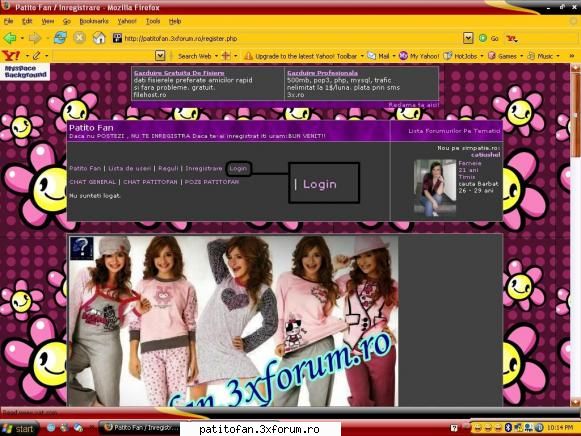581x436 pixels.
Task: Open the CHAT GENERAL link
Action: tap(93, 182)
